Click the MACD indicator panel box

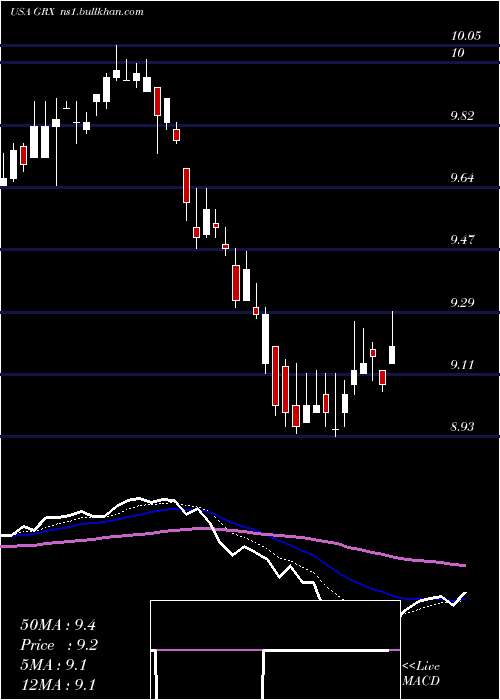pyautogui.click(x=275, y=650)
